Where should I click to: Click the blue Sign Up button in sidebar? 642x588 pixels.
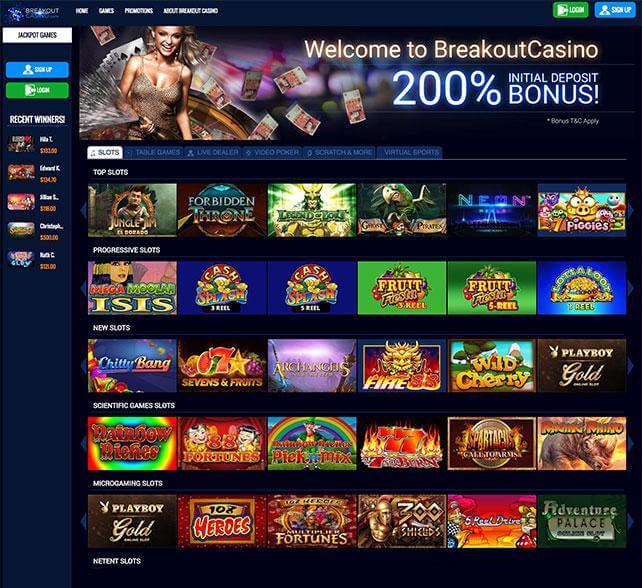37,70
